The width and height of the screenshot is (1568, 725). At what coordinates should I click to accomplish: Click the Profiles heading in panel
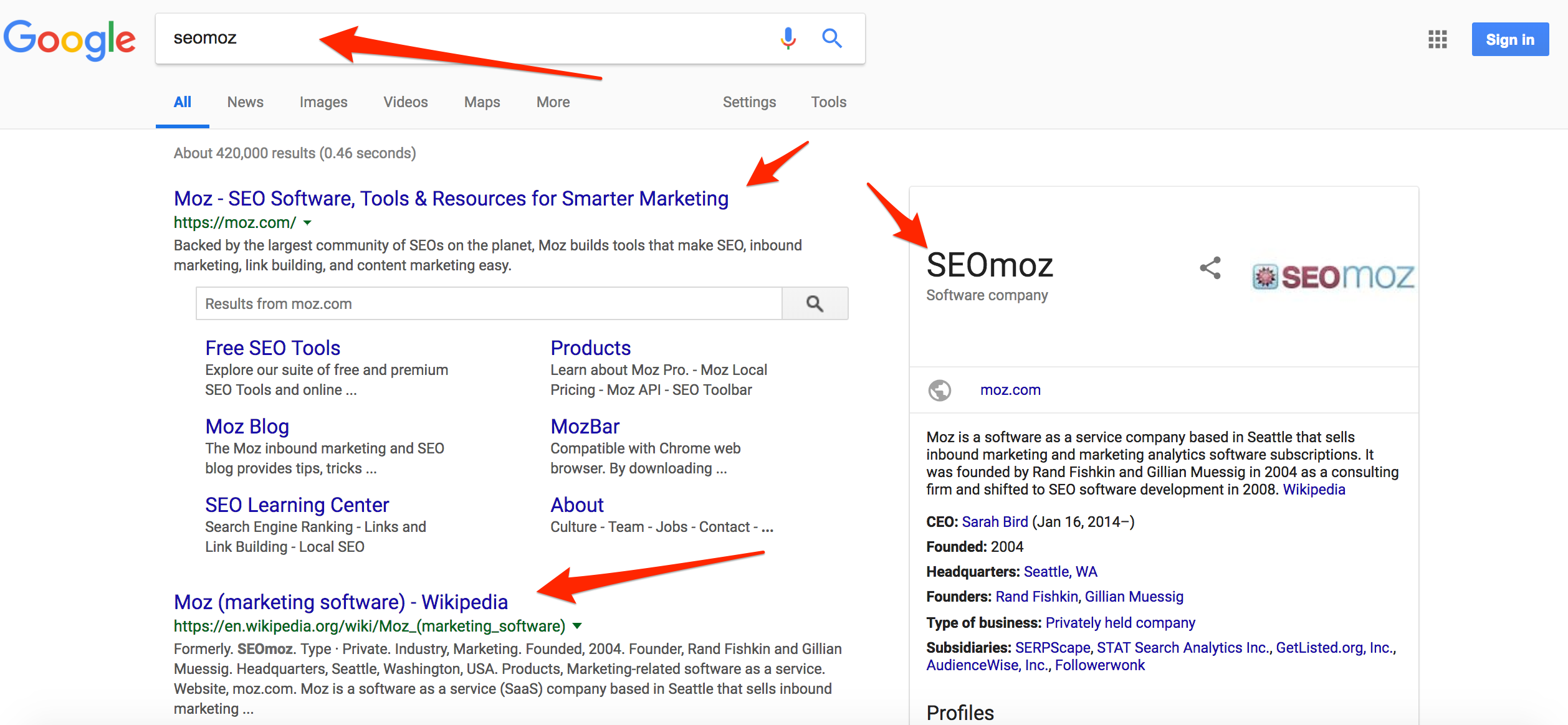tap(960, 713)
